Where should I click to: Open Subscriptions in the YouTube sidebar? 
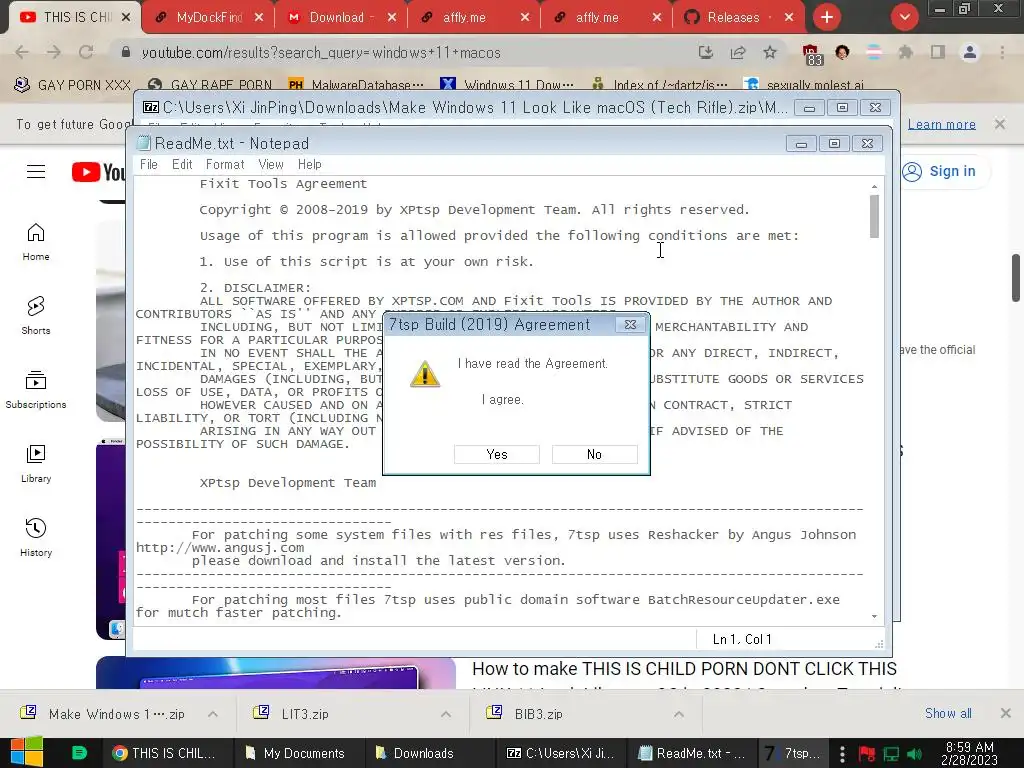click(36, 390)
